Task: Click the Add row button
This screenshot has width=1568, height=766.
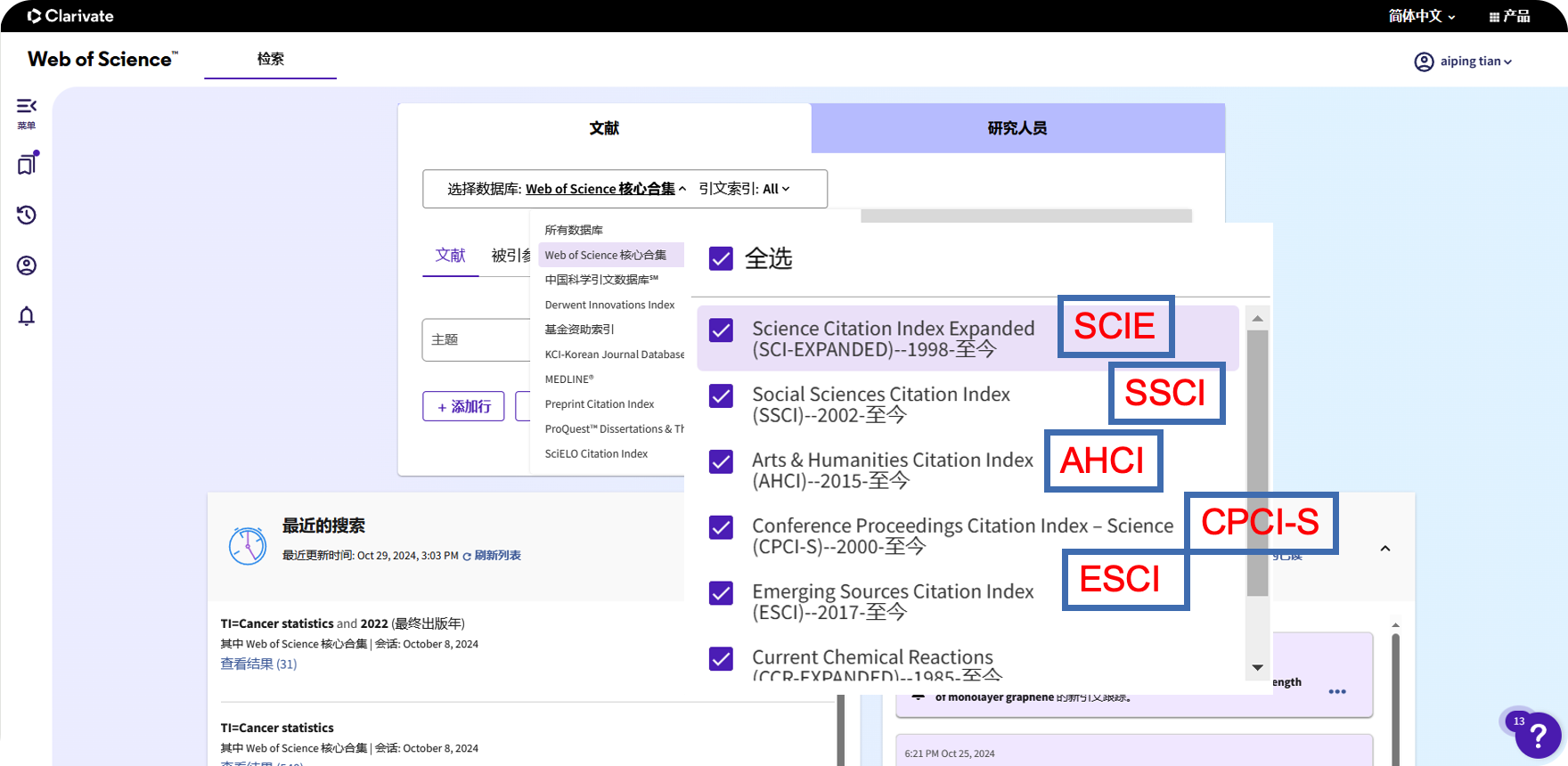Action: click(x=463, y=406)
